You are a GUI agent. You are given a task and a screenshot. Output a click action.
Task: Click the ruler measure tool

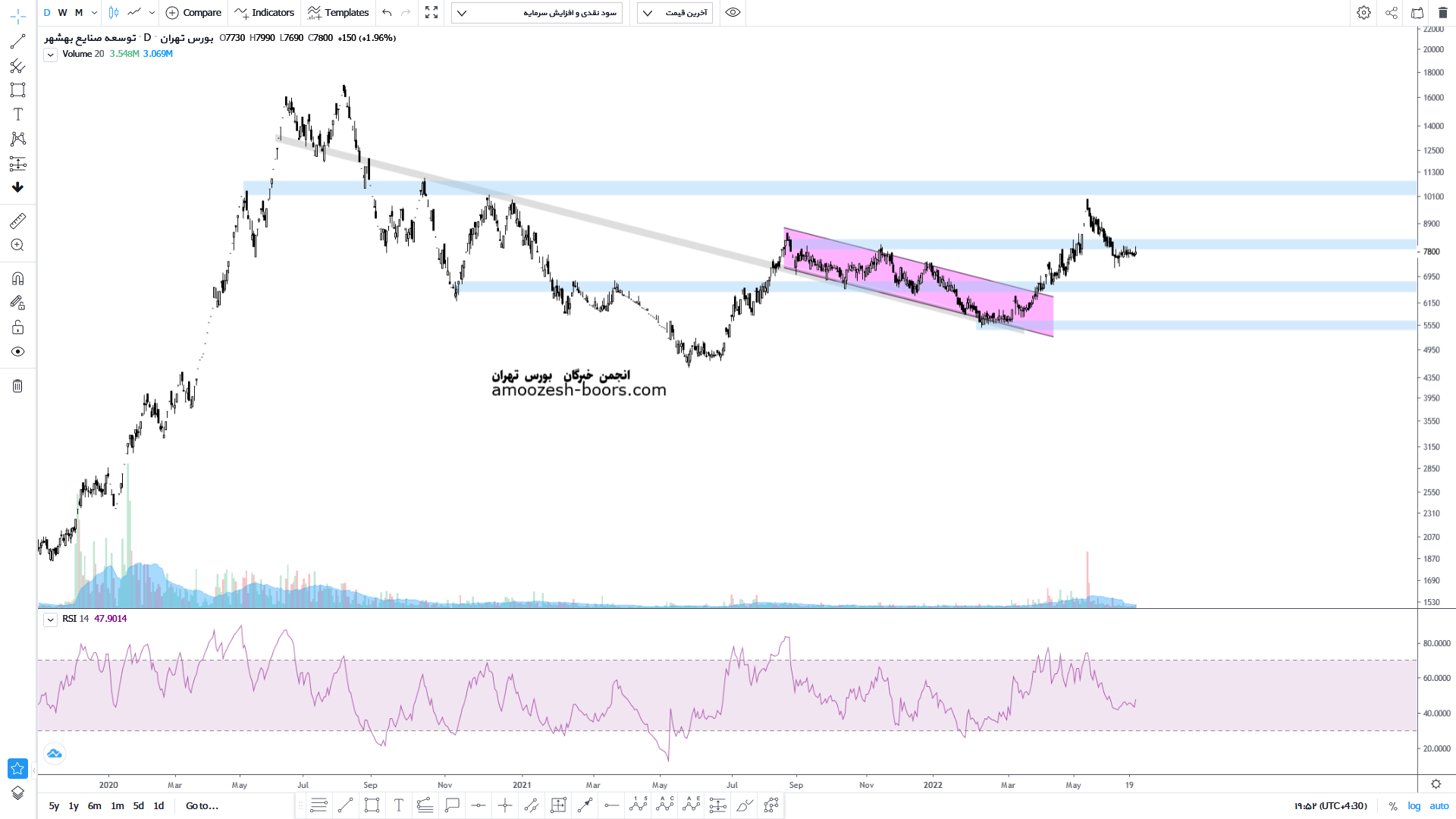click(x=17, y=221)
